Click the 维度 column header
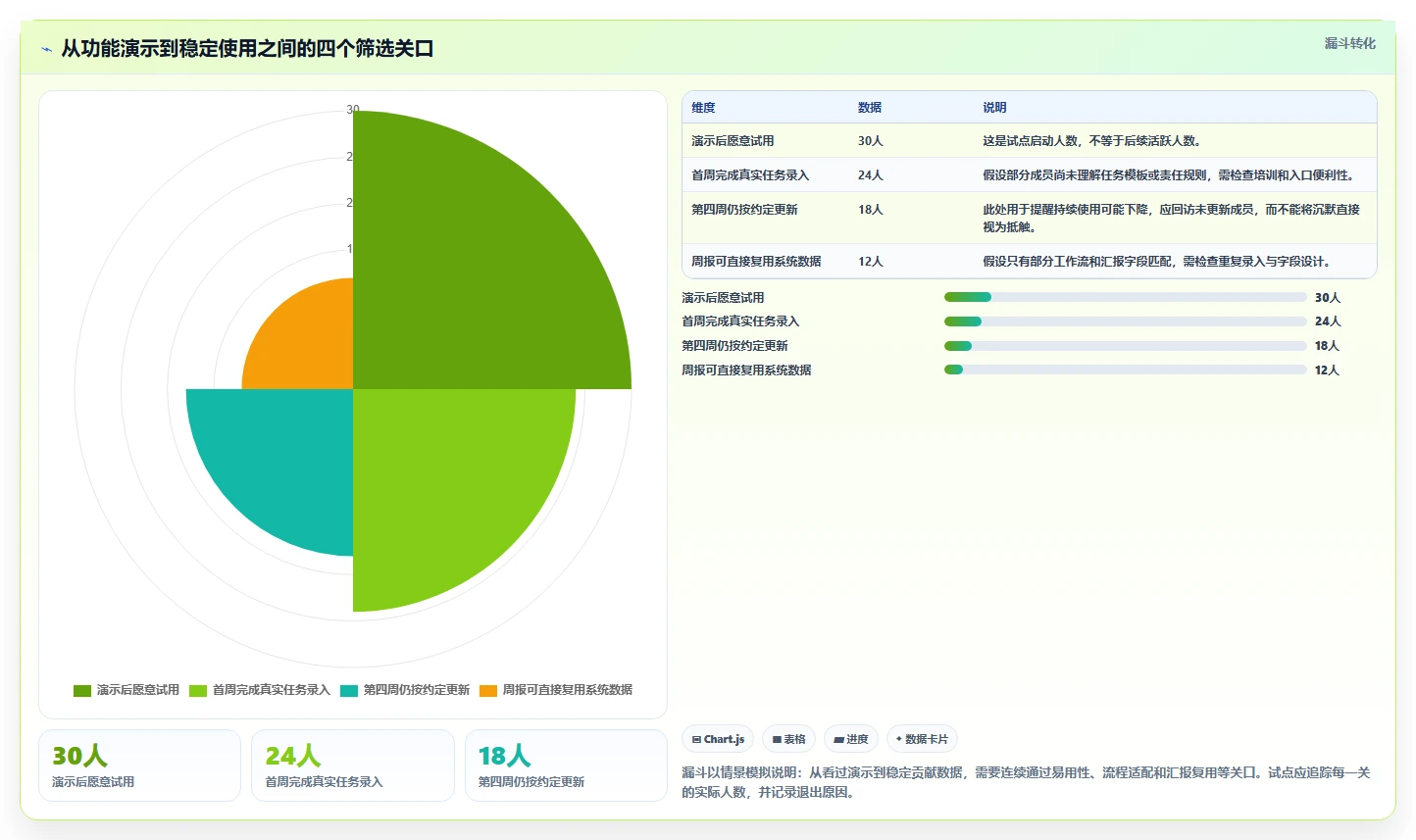This screenshot has width=1416, height=840. [703, 108]
